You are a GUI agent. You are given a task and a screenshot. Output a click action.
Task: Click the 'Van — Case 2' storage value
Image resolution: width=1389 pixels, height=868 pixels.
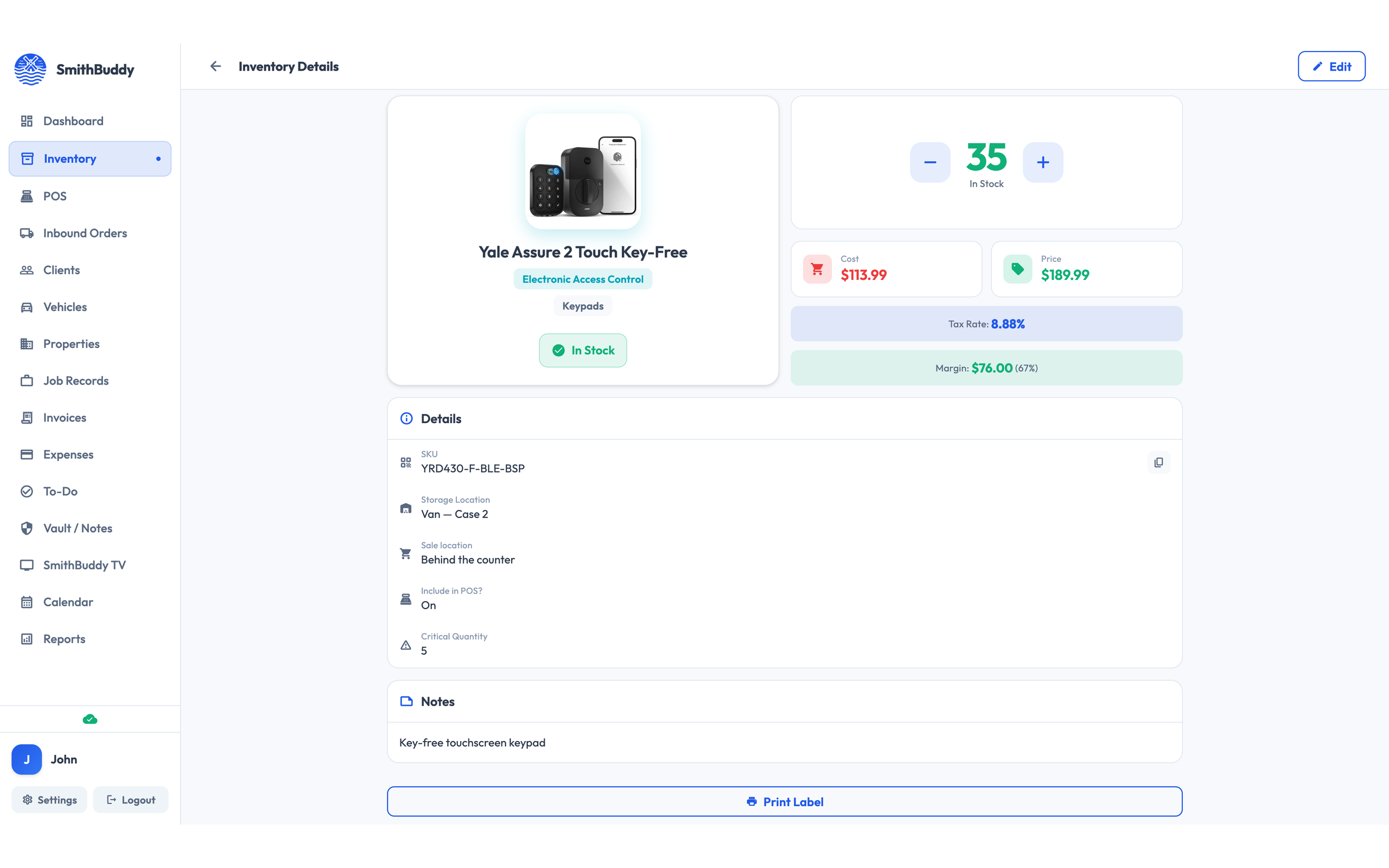coord(454,514)
